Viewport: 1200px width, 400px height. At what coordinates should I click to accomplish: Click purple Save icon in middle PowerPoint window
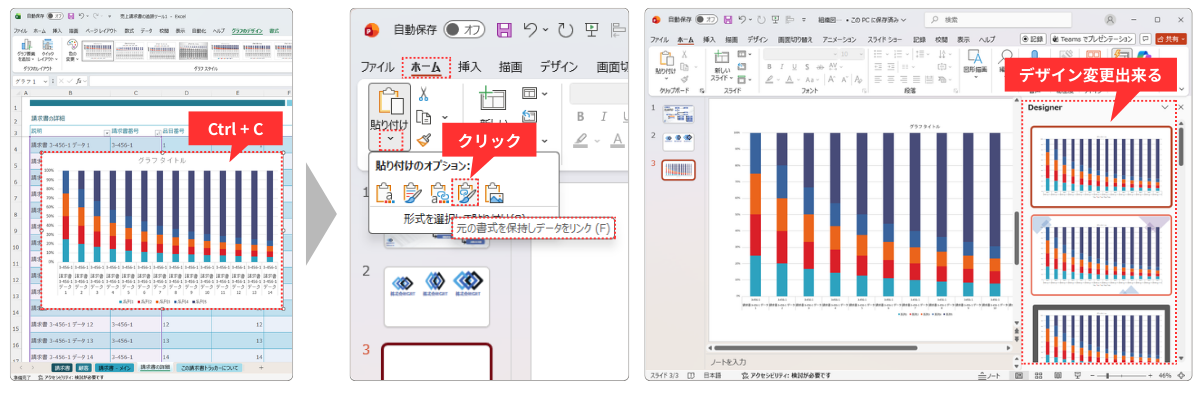[505, 29]
